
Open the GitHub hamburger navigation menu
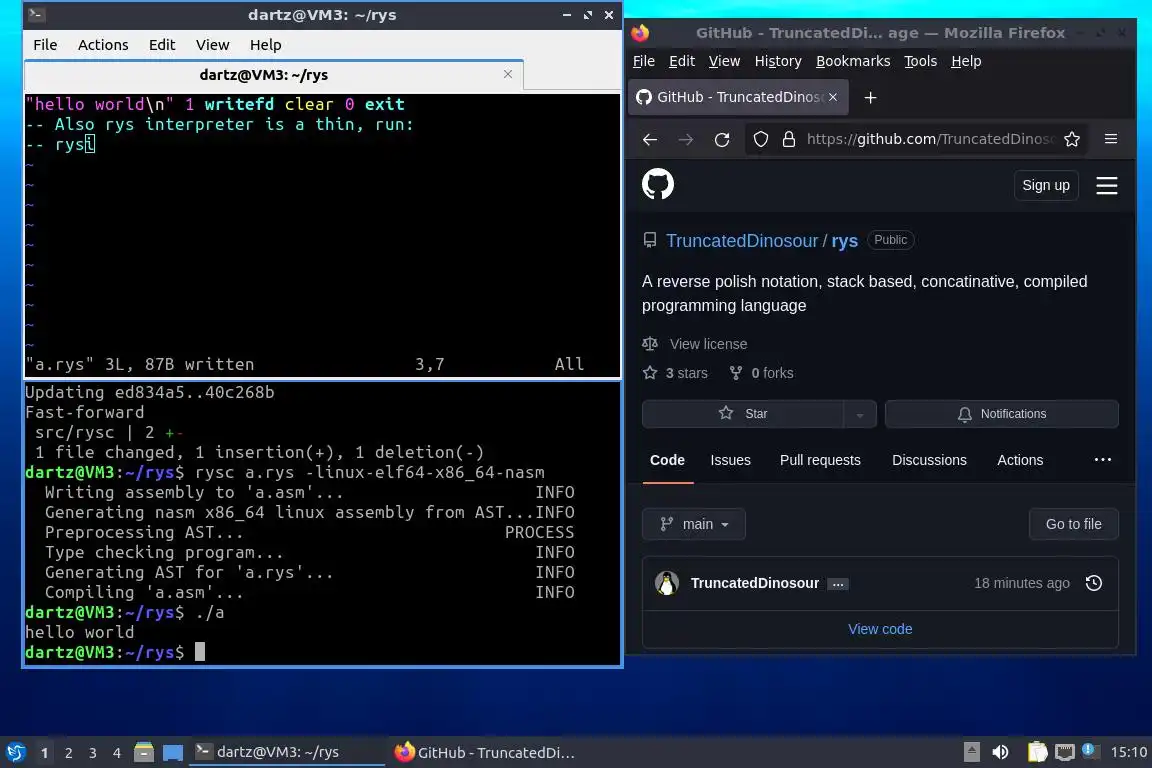point(1106,185)
